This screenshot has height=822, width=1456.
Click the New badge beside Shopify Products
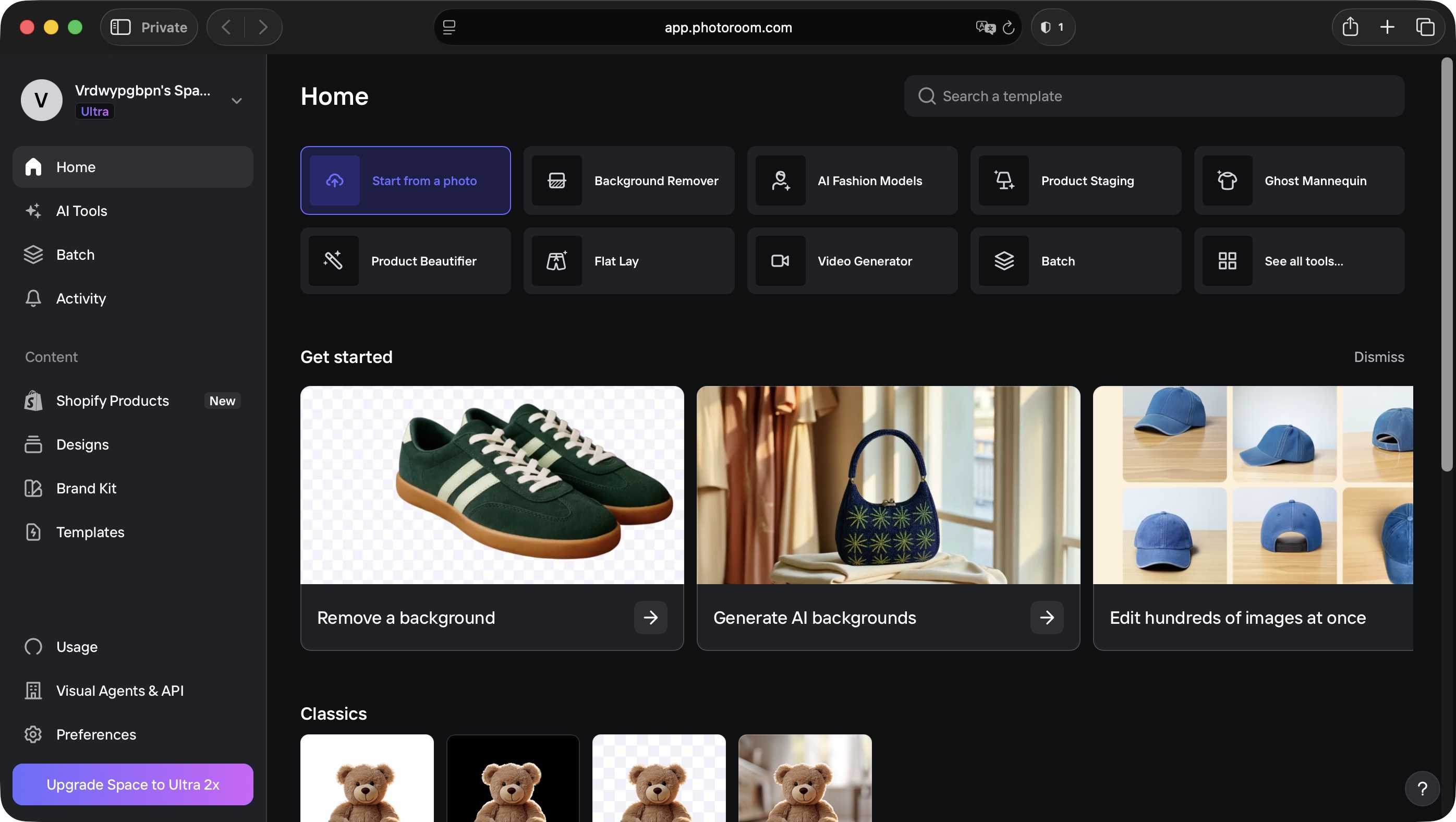coord(222,401)
